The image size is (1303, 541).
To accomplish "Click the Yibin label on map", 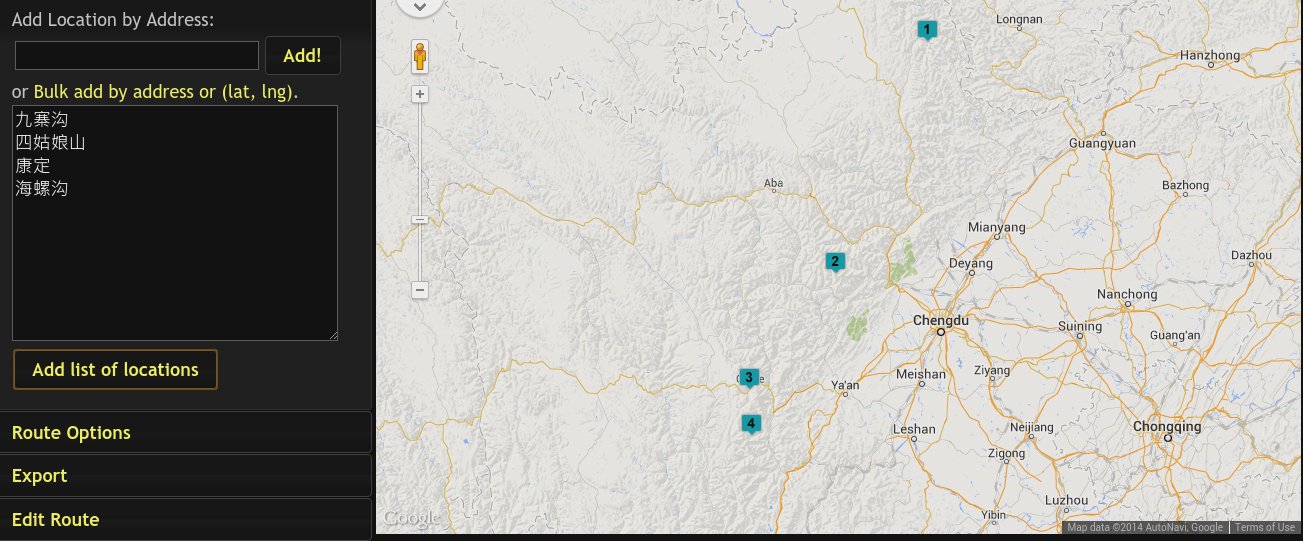I will tap(993, 515).
